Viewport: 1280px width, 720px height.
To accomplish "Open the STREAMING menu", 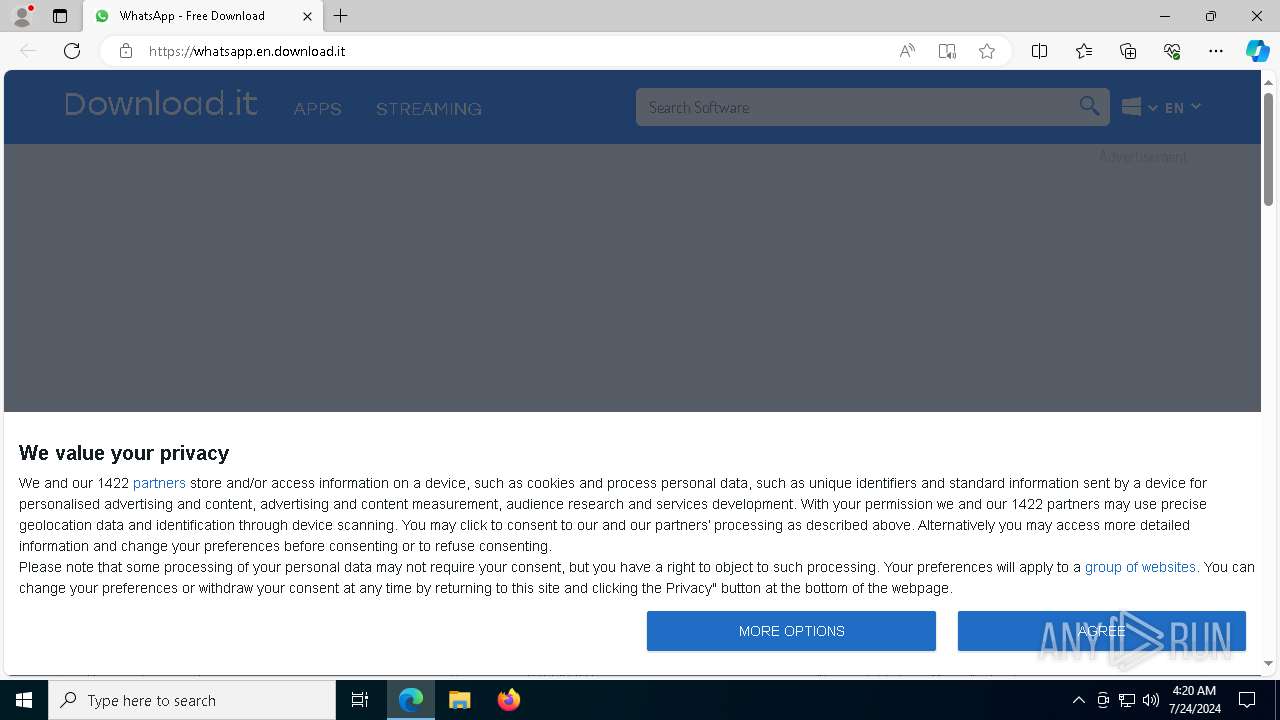I will coord(429,109).
